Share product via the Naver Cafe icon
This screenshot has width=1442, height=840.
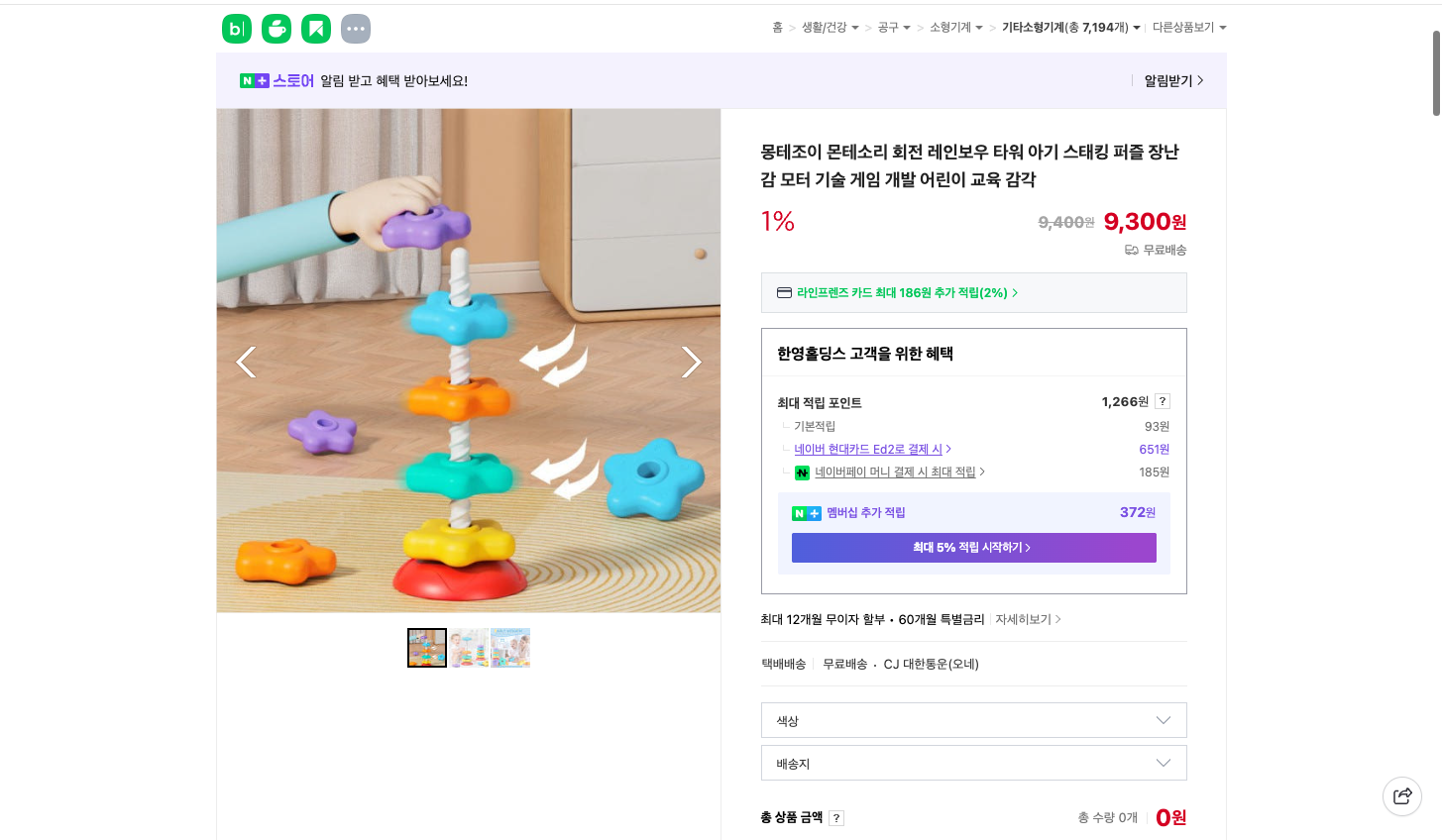276,28
